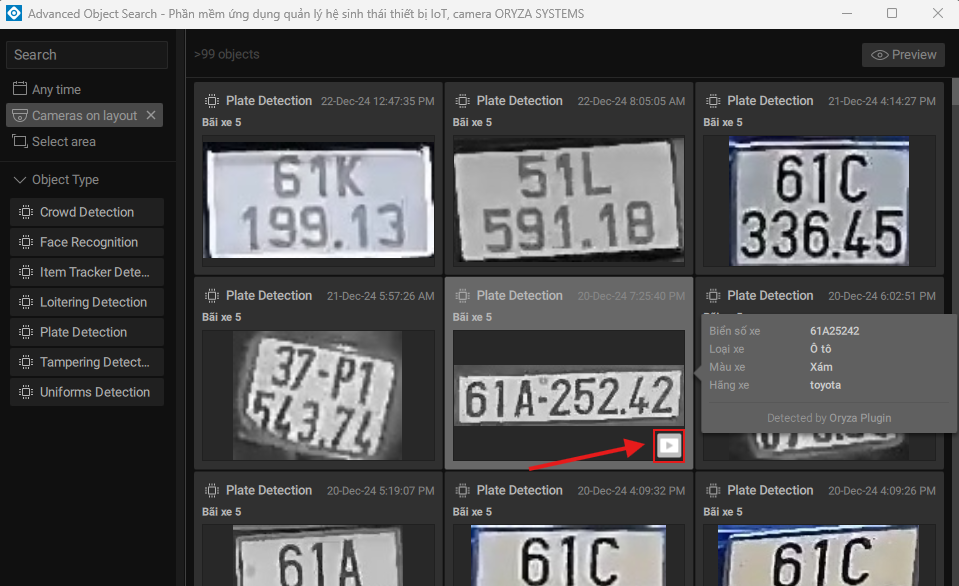Click the timestamp 20-Dec-24 4:09:26 PM
The image size is (959, 586).
coord(882,491)
